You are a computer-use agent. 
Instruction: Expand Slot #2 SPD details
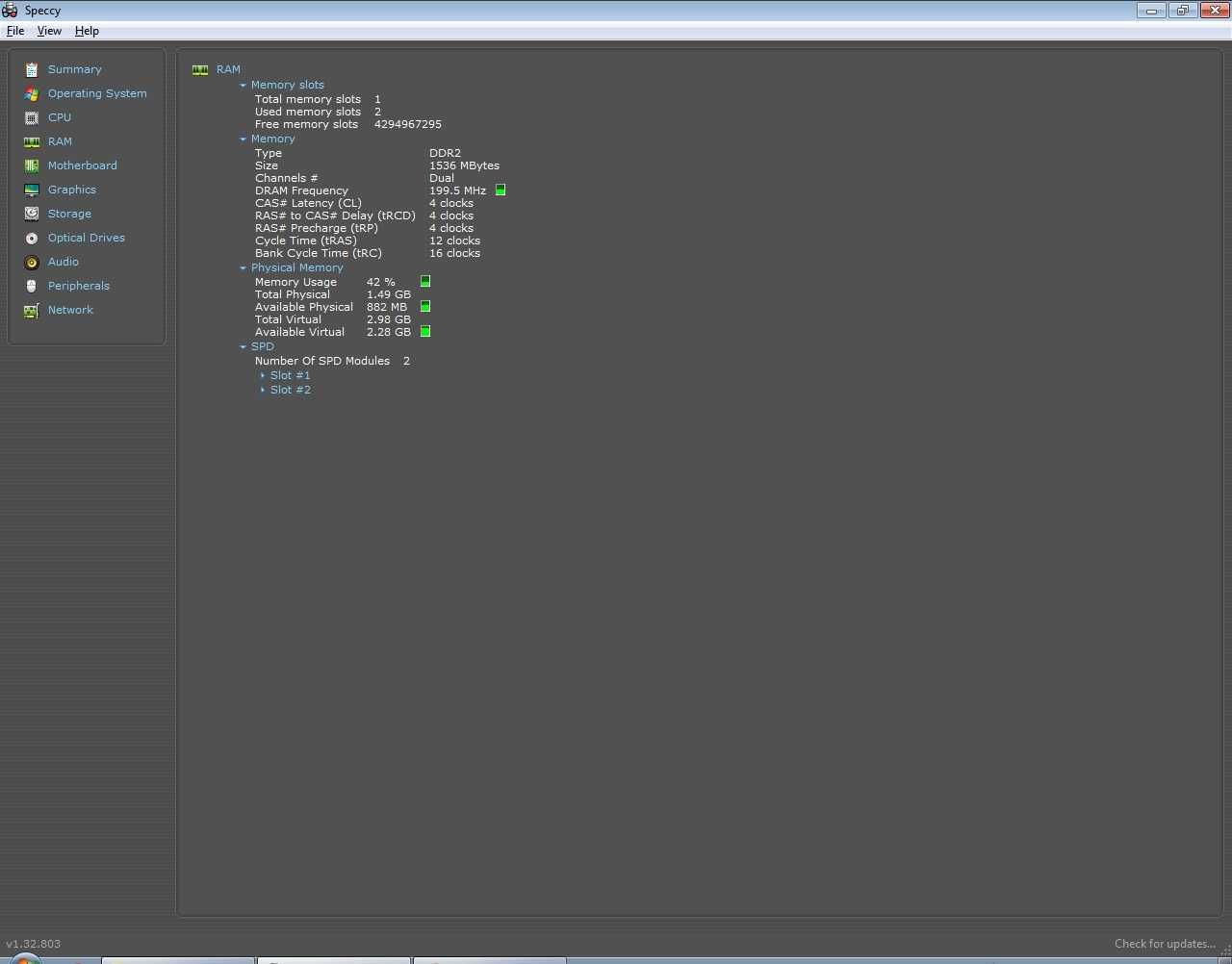263,391
